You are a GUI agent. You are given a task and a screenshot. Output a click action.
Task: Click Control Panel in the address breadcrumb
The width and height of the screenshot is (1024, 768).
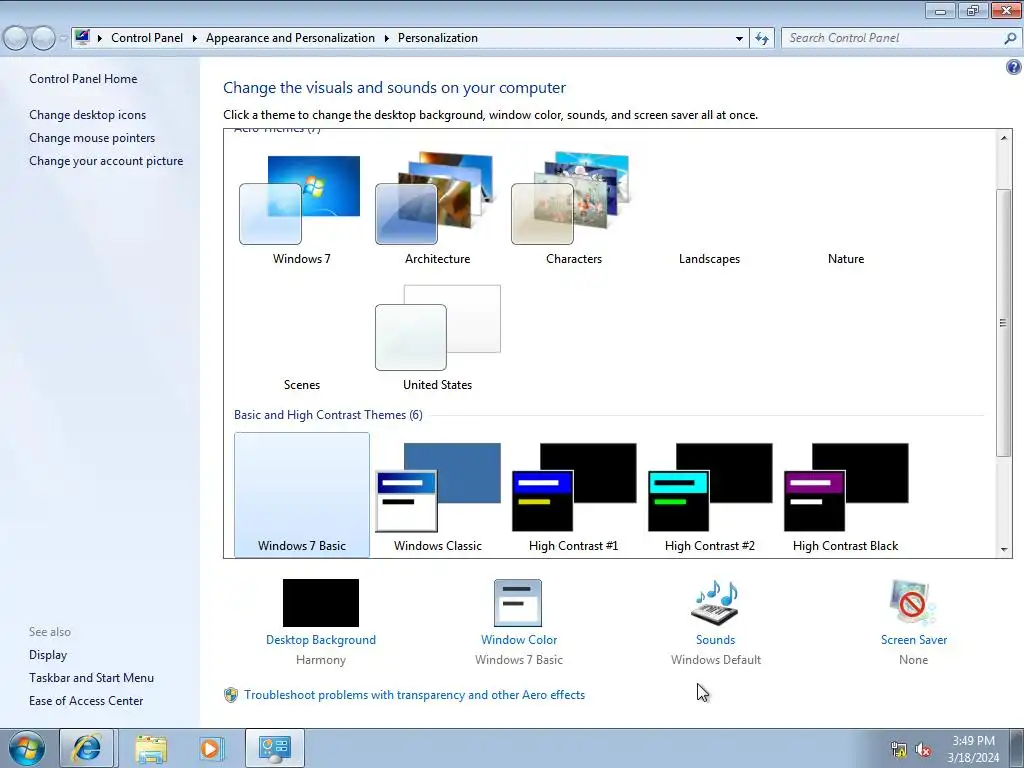coord(147,38)
